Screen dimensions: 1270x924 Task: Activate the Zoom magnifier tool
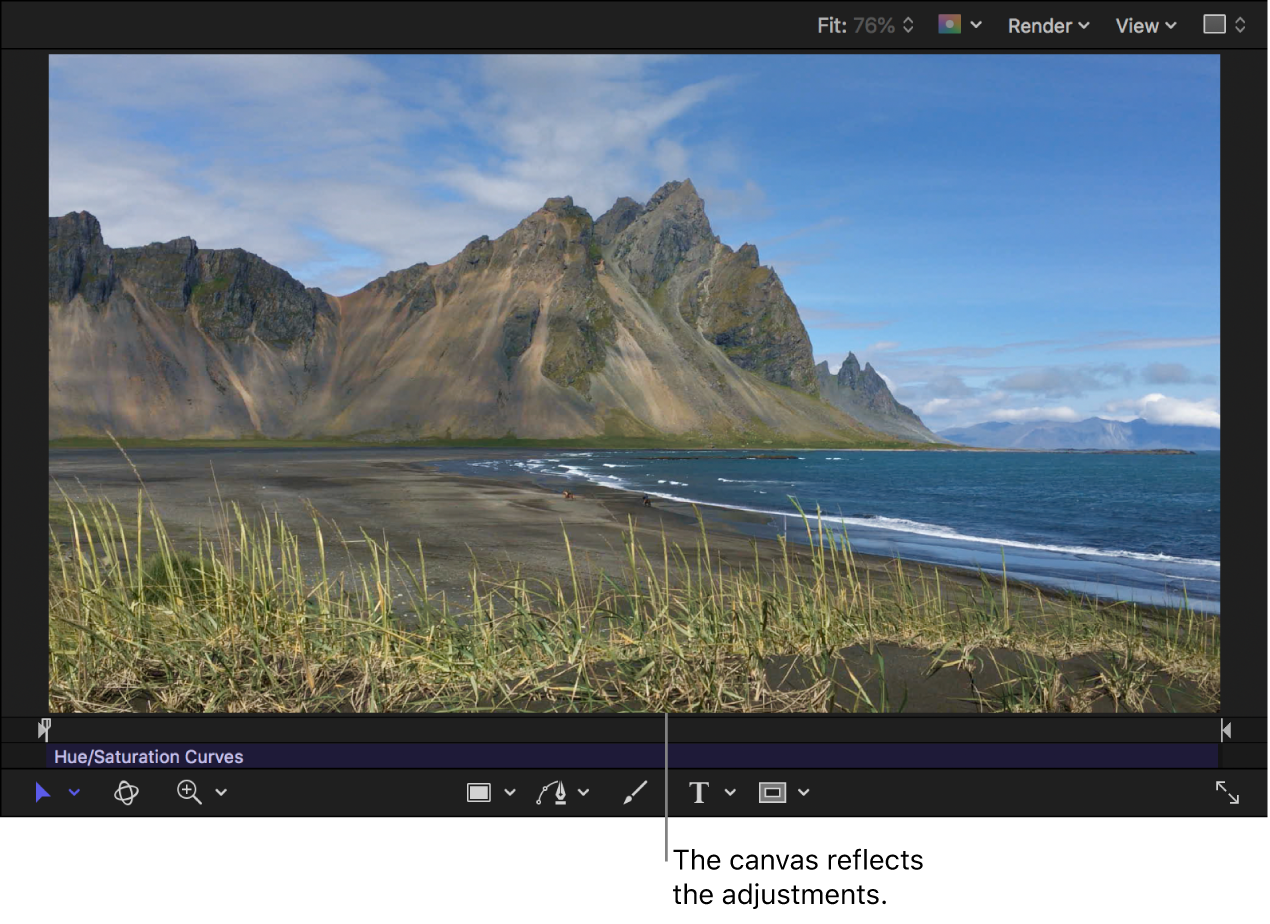[x=188, y=793]
